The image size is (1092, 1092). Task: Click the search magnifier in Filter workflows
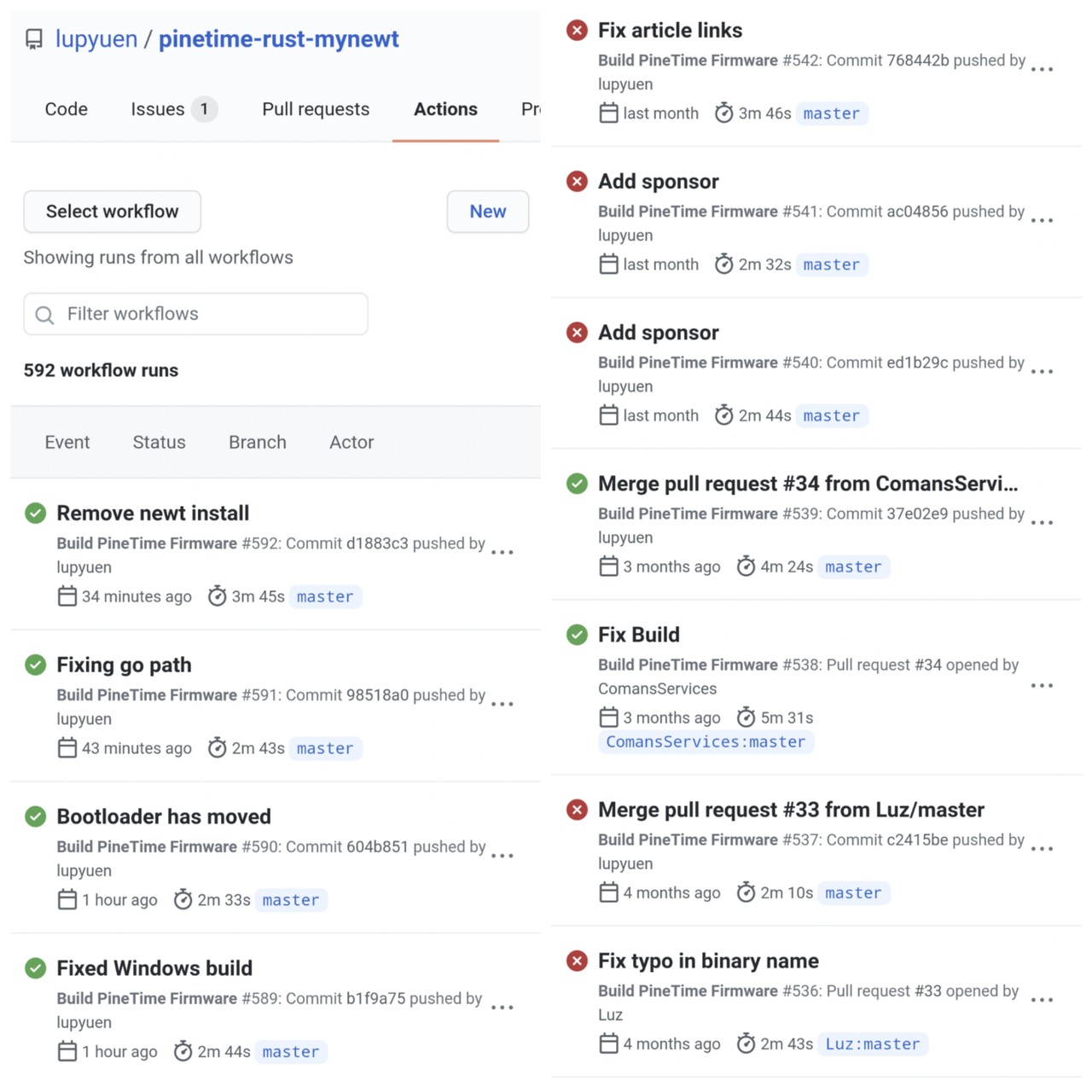click(44, 315)
